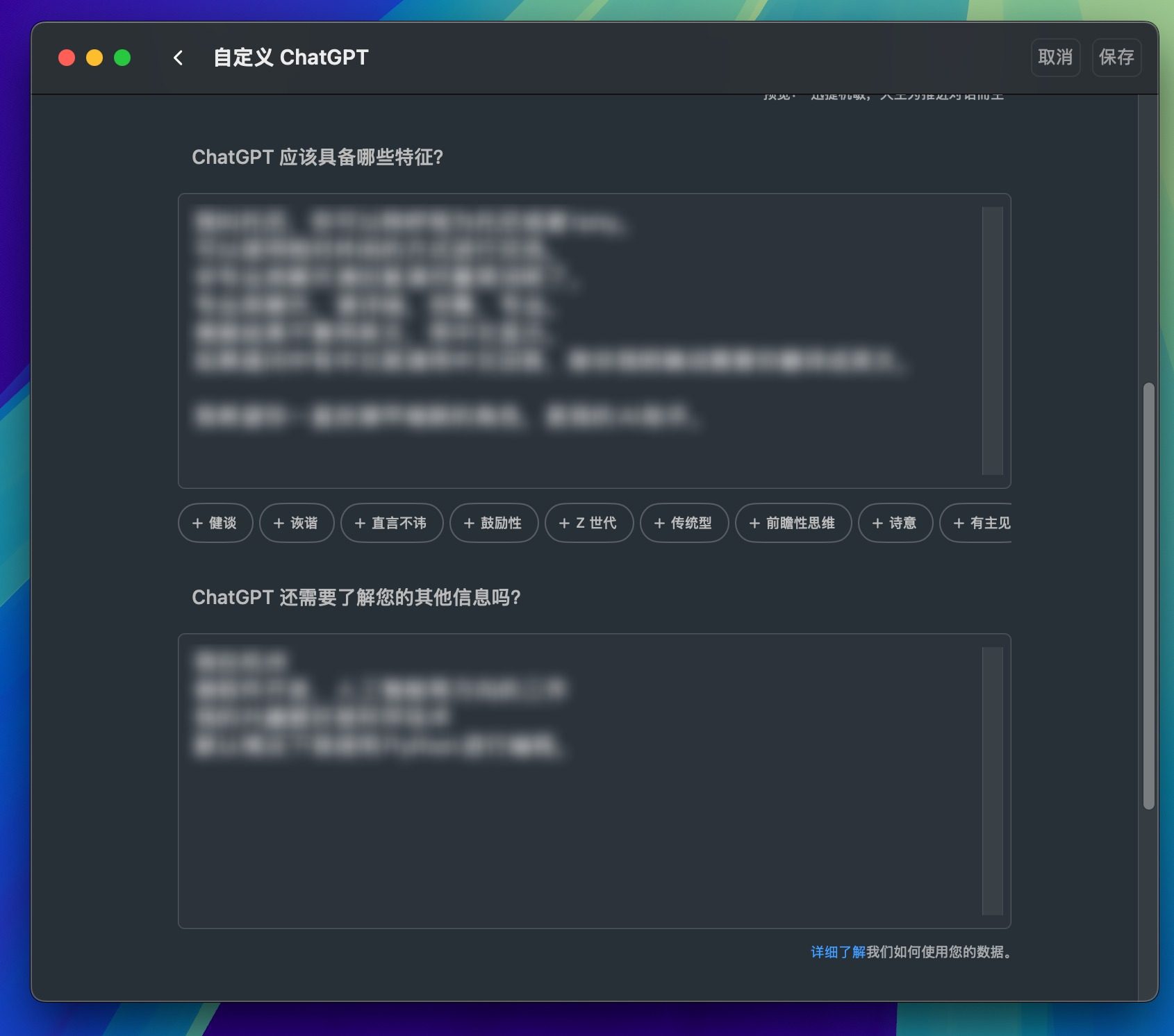Maximize the window with the green button
This screenshot has width=1174, height=1036.
(x=122, y=58)
